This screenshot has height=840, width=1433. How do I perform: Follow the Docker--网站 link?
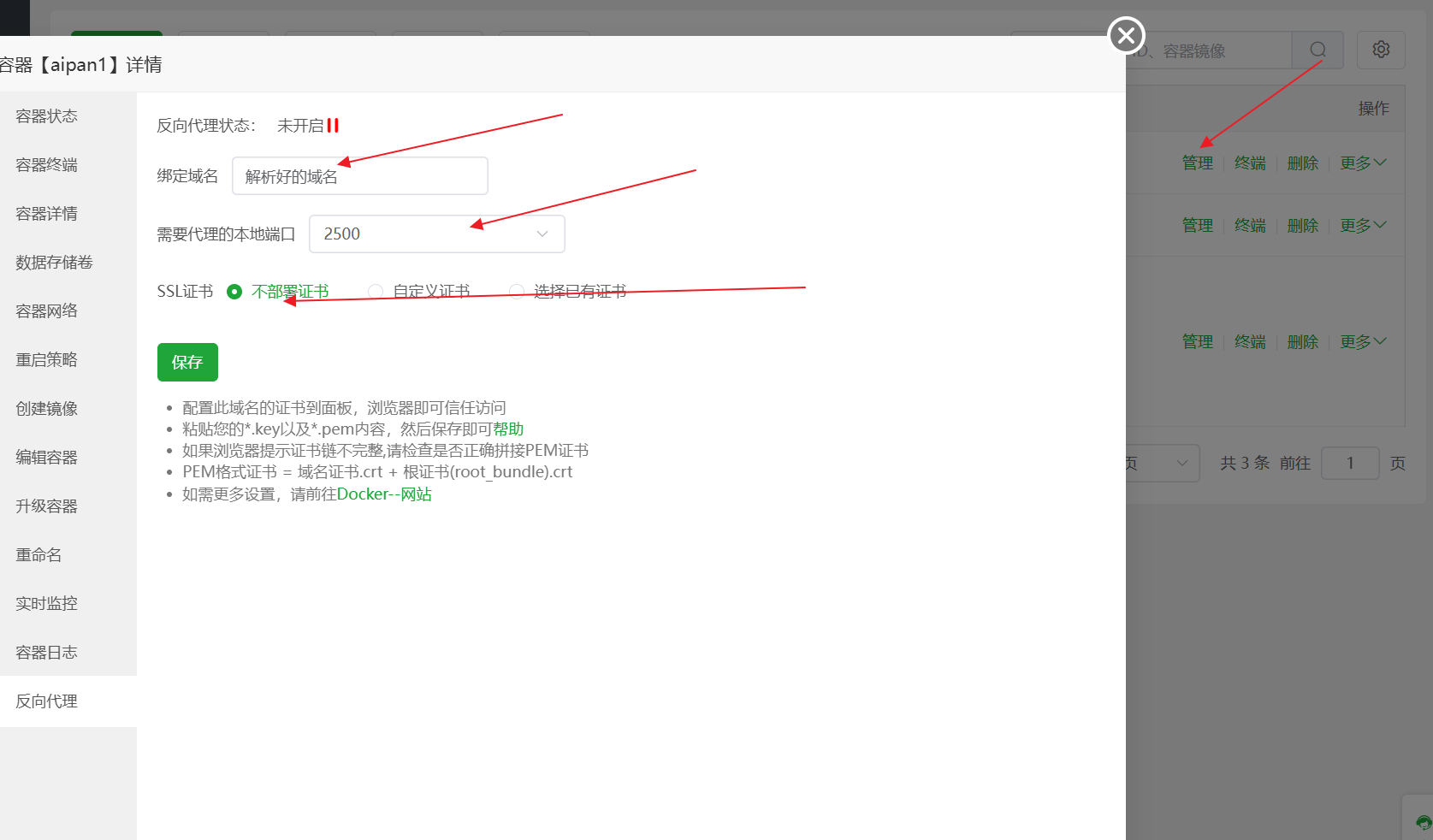tap(384, 494)
